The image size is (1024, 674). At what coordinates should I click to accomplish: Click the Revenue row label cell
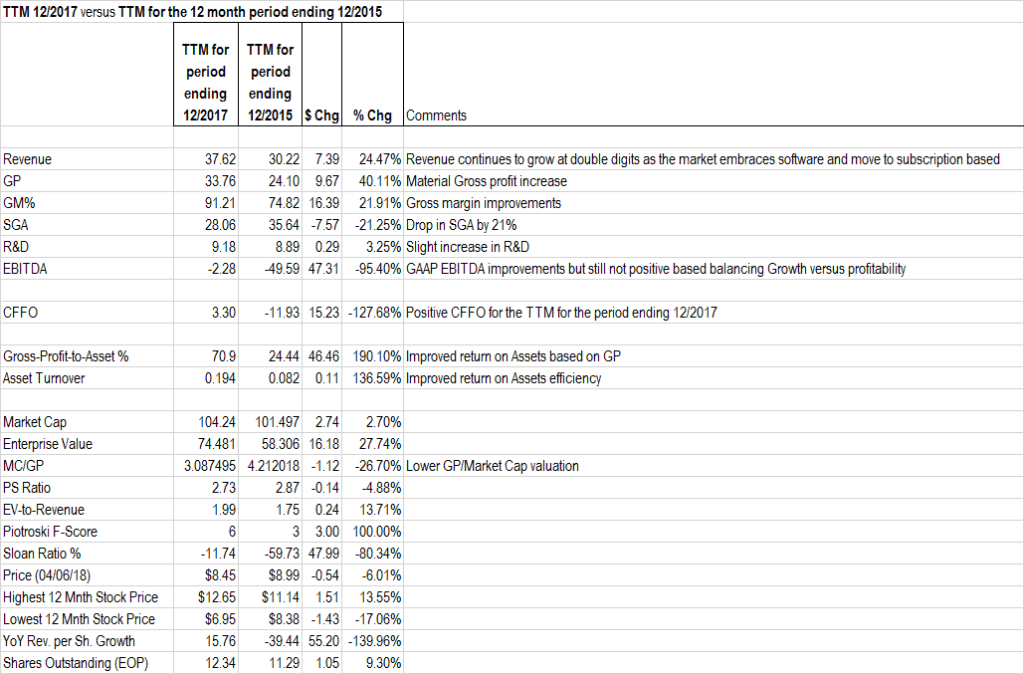tap(28, 159)
